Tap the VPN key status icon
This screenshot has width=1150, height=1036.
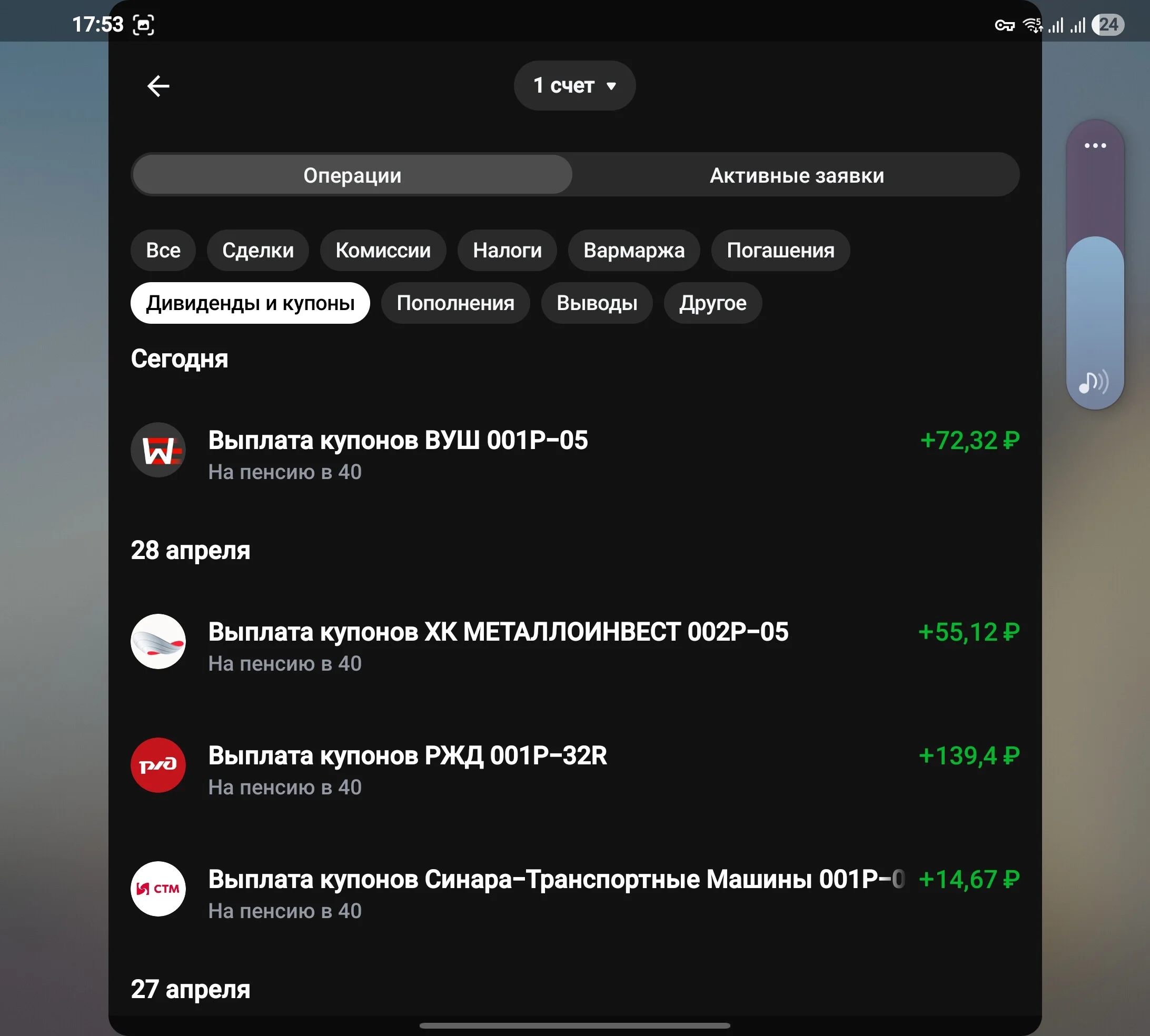click(x=1004, y=26)
